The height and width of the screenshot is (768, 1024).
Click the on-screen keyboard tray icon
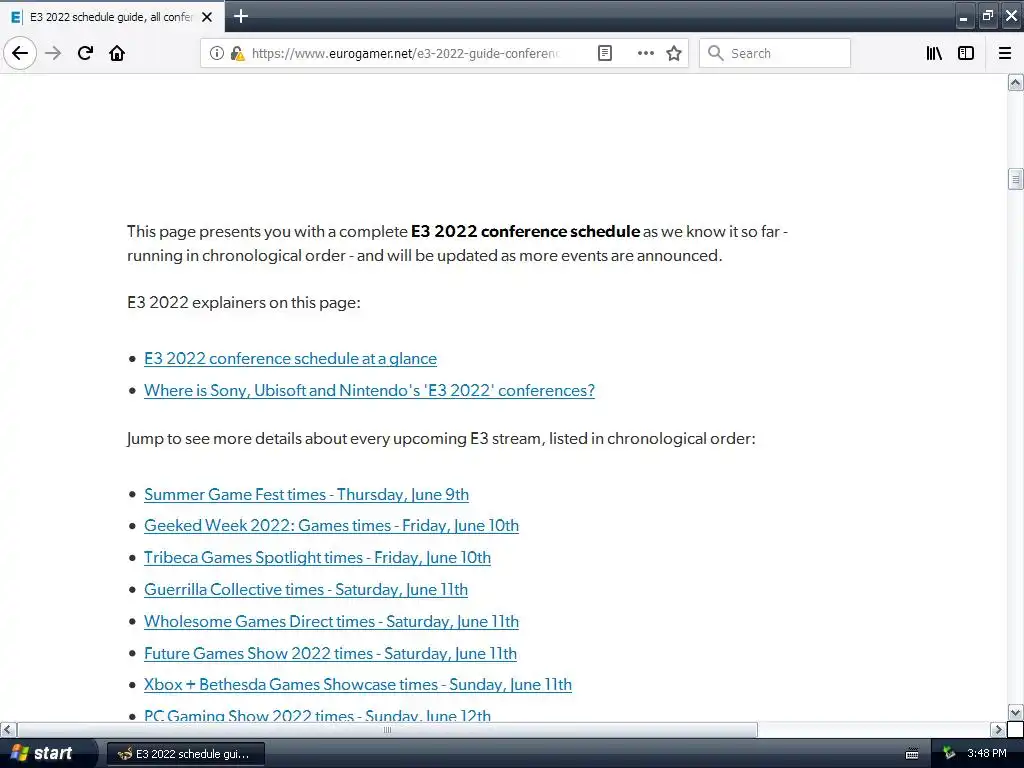point(912,754)
